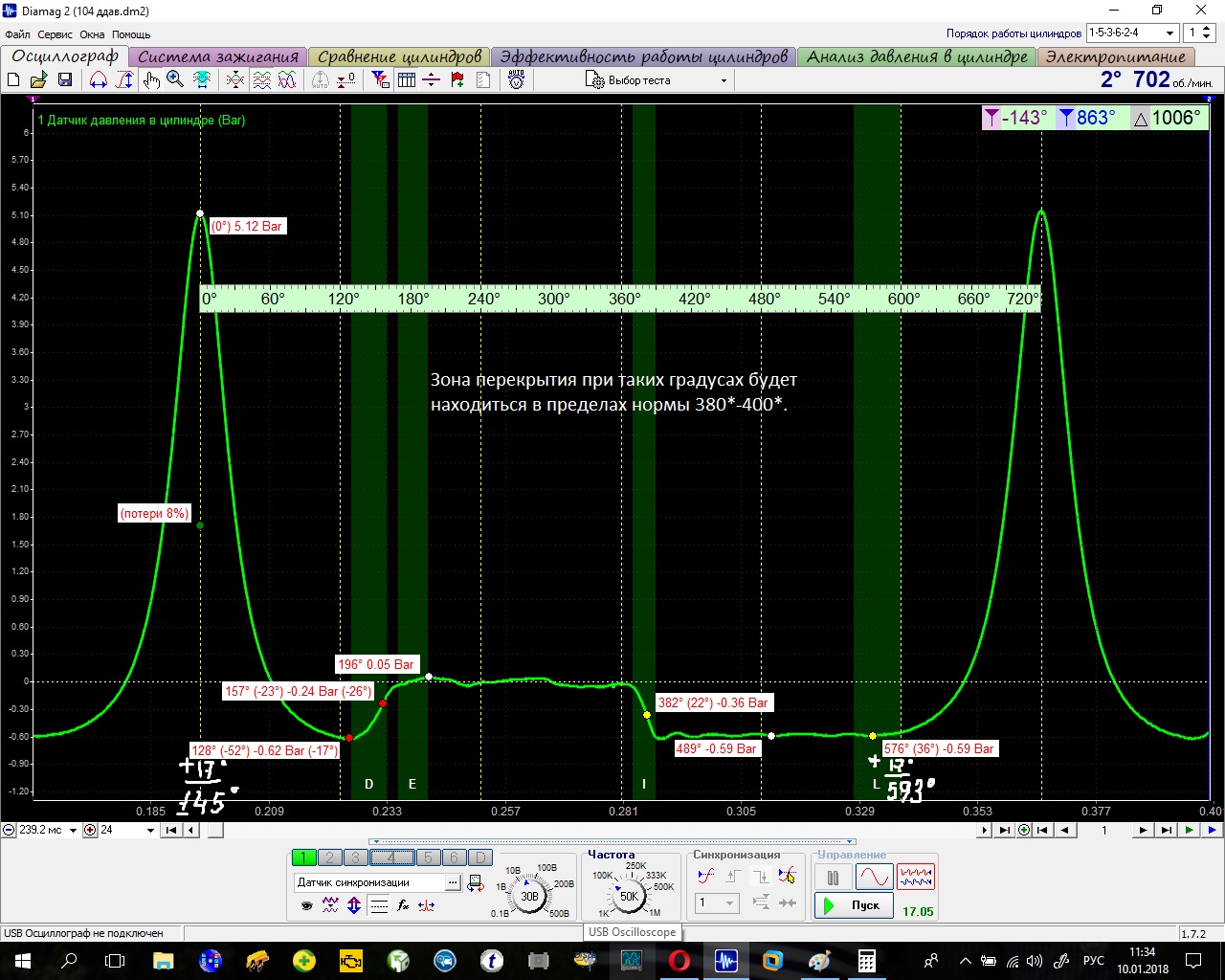This screenshot has width=1225, height=980.
Task: Select the vertical measurement tool icon
Action: (124, 80)
